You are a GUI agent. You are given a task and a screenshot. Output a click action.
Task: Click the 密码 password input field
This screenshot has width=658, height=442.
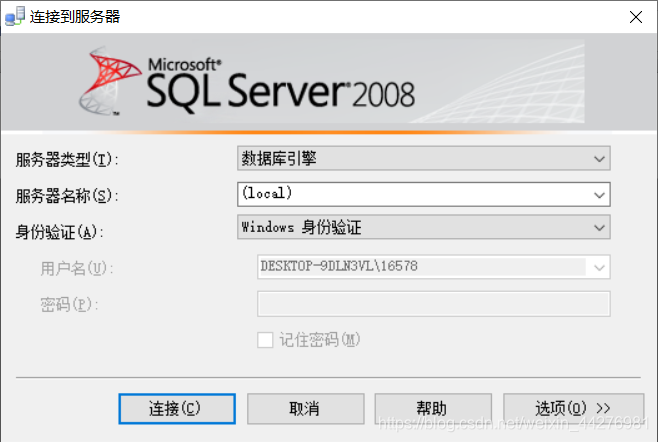pos(433,304)
